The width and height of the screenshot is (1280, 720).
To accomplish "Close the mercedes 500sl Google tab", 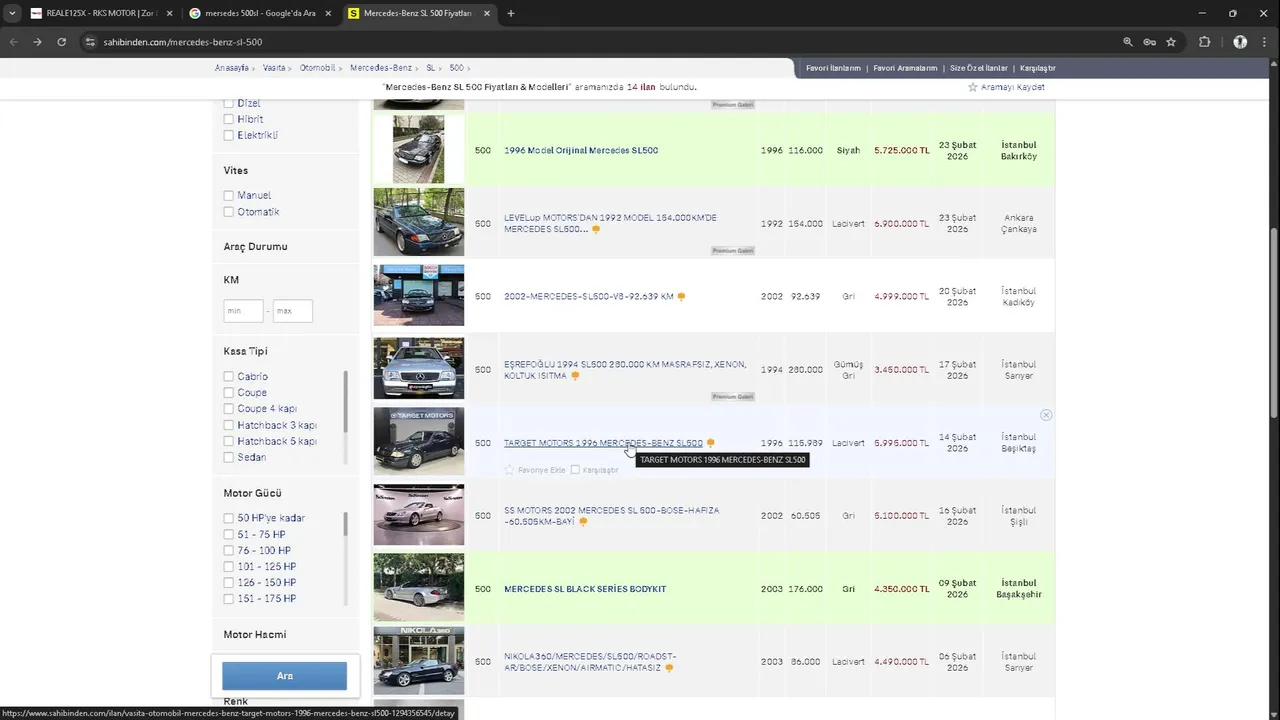I will pyautogui.click(x=328, y=13).
